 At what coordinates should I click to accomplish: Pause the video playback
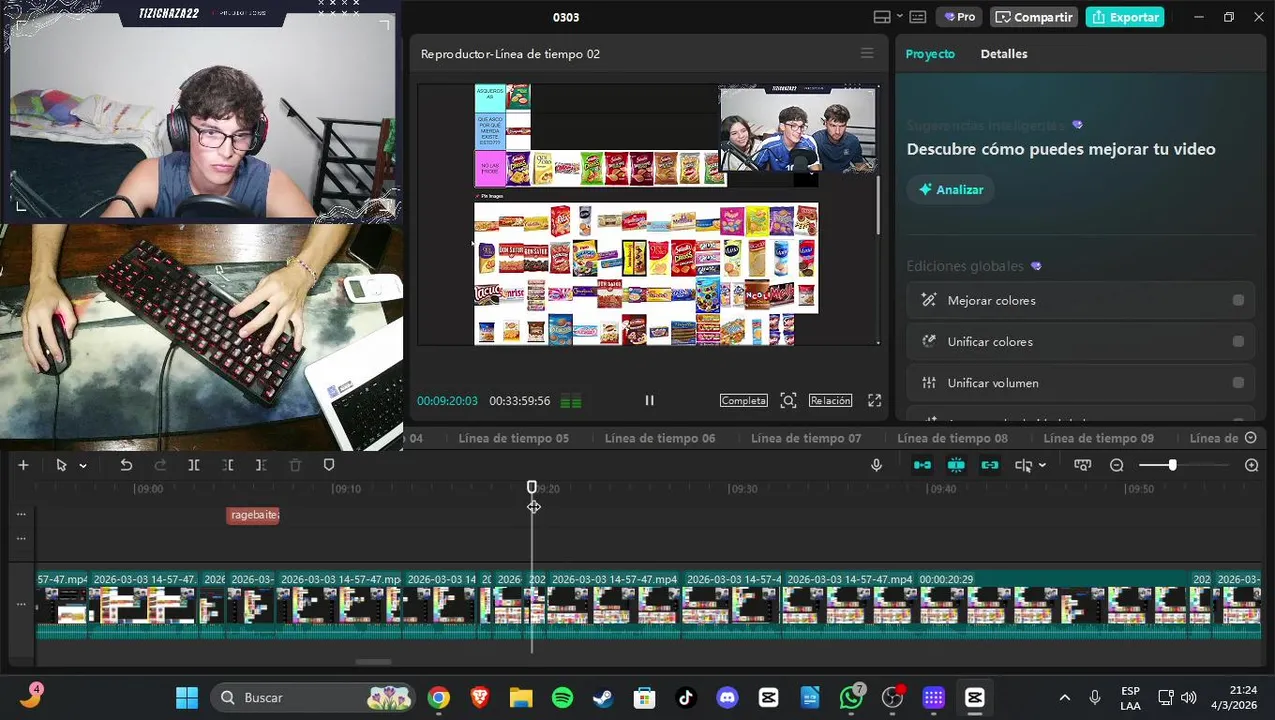(x=649, y=400)
